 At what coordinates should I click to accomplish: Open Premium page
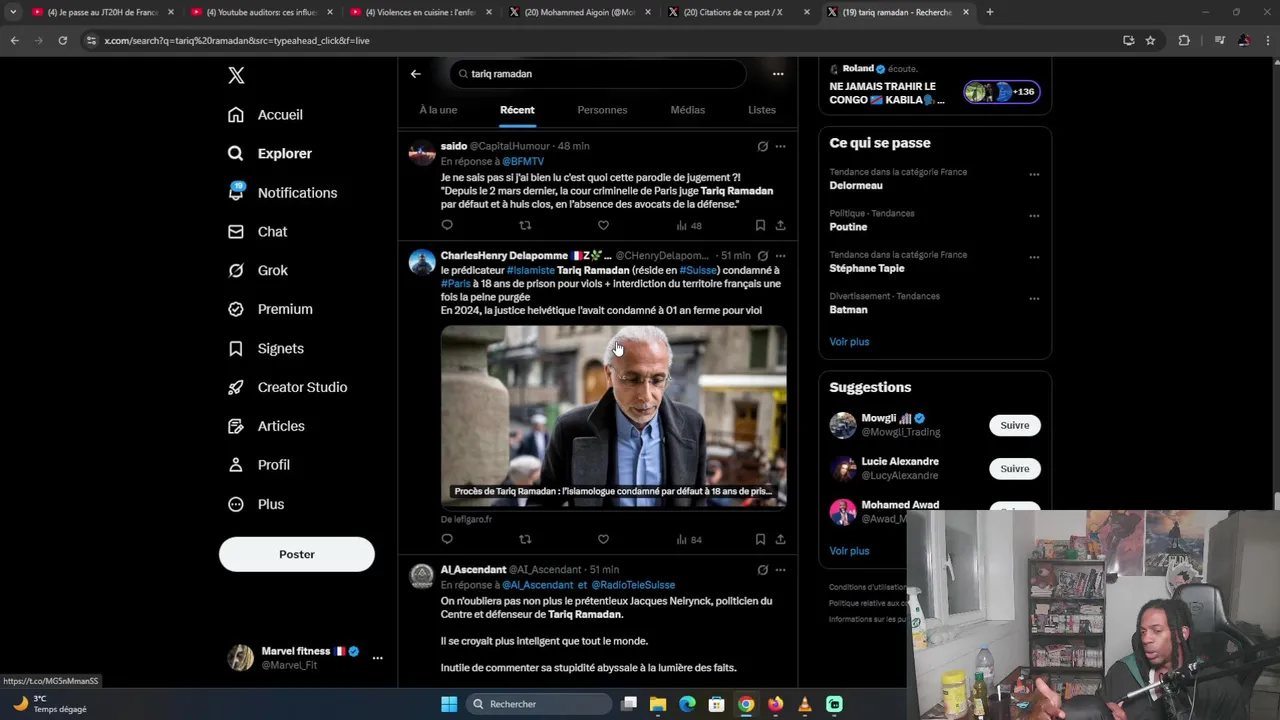270,310
